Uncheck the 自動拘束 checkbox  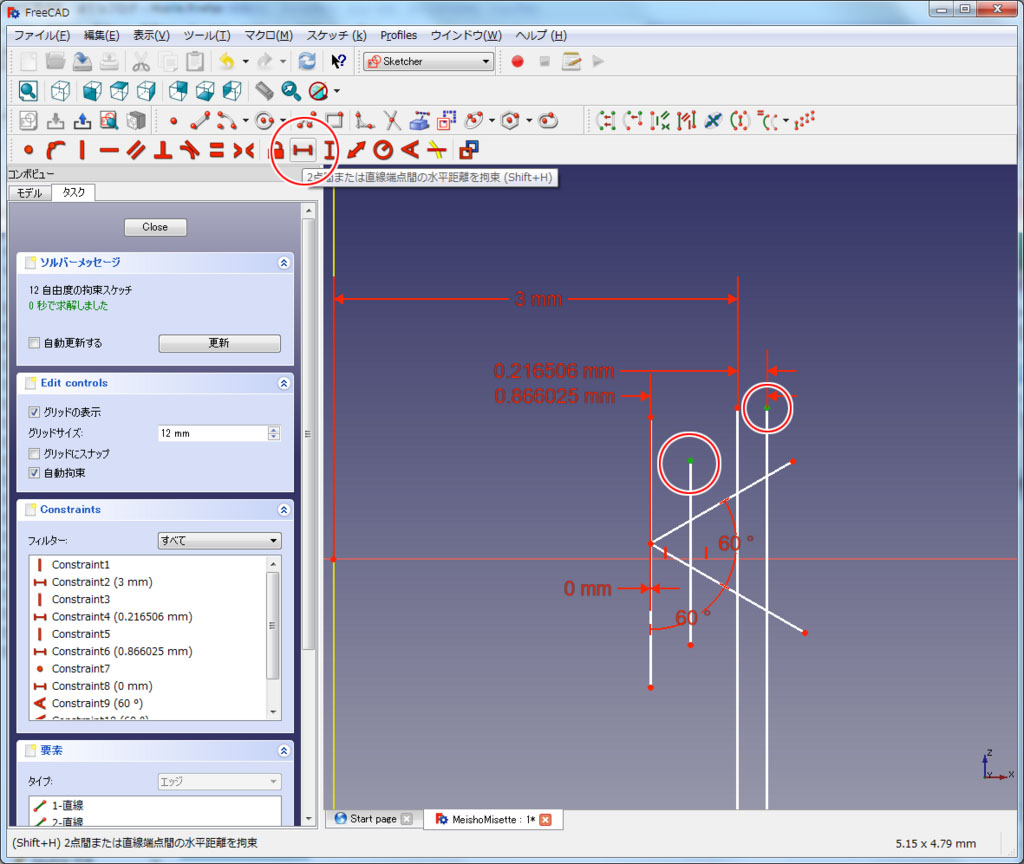click(x=34, y=473)
